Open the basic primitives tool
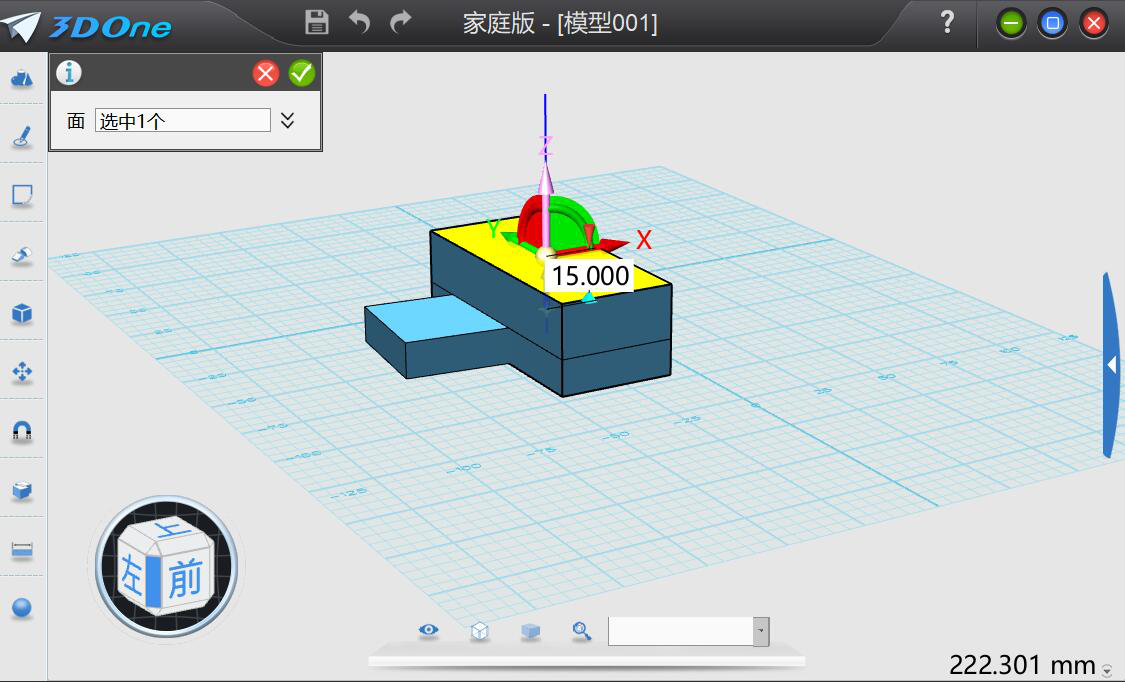Screen dimensions: 1125x682 pyautogui.click(x=22, y=77)
